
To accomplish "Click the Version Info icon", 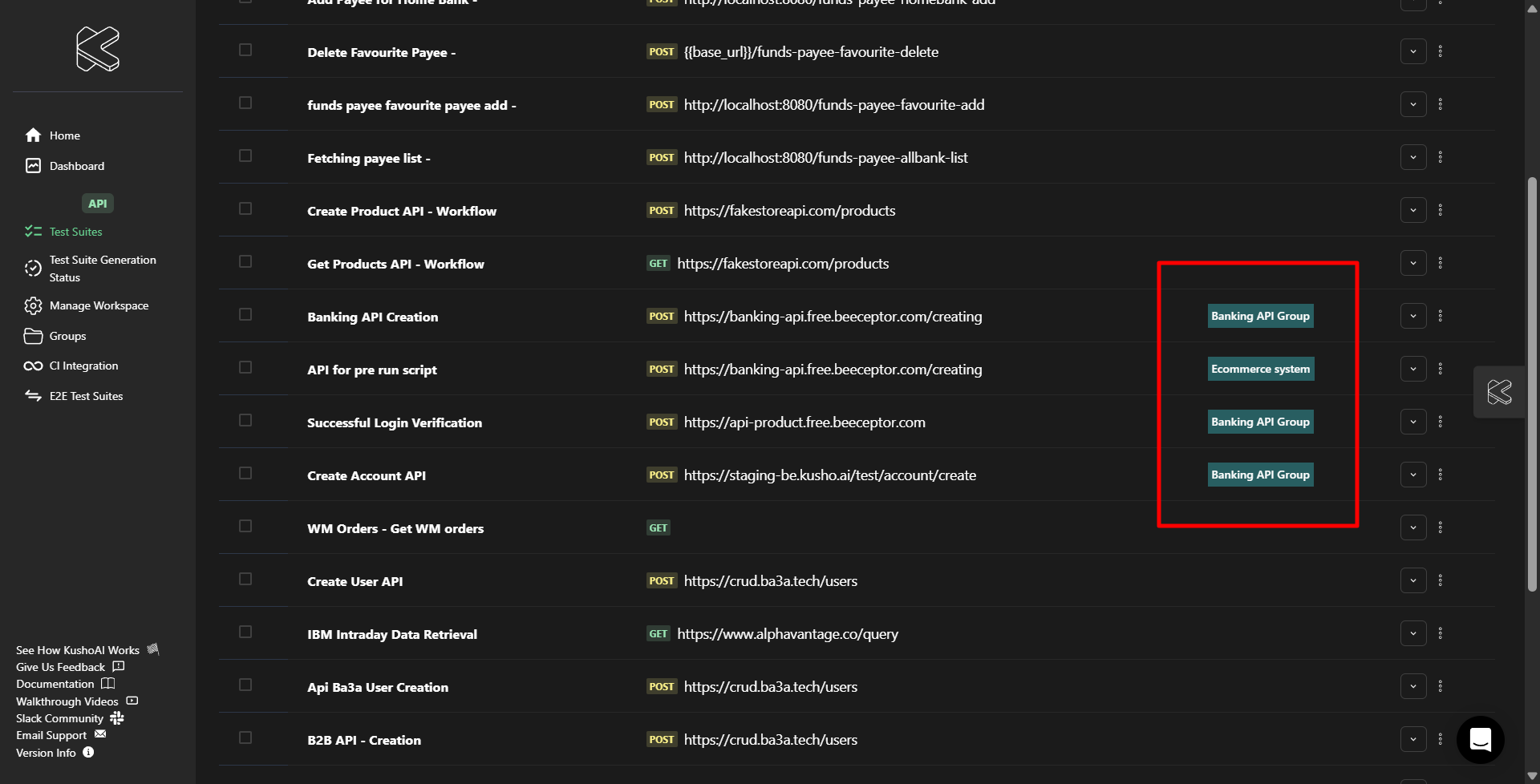I will click(x=88, y=753).
